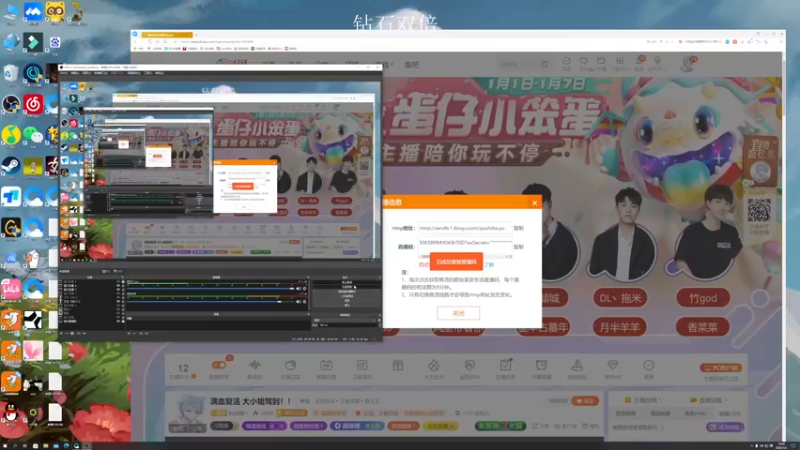Open the user avatar in Douyu header
This screenshot has width=800, height=450.
coord(688,64)
